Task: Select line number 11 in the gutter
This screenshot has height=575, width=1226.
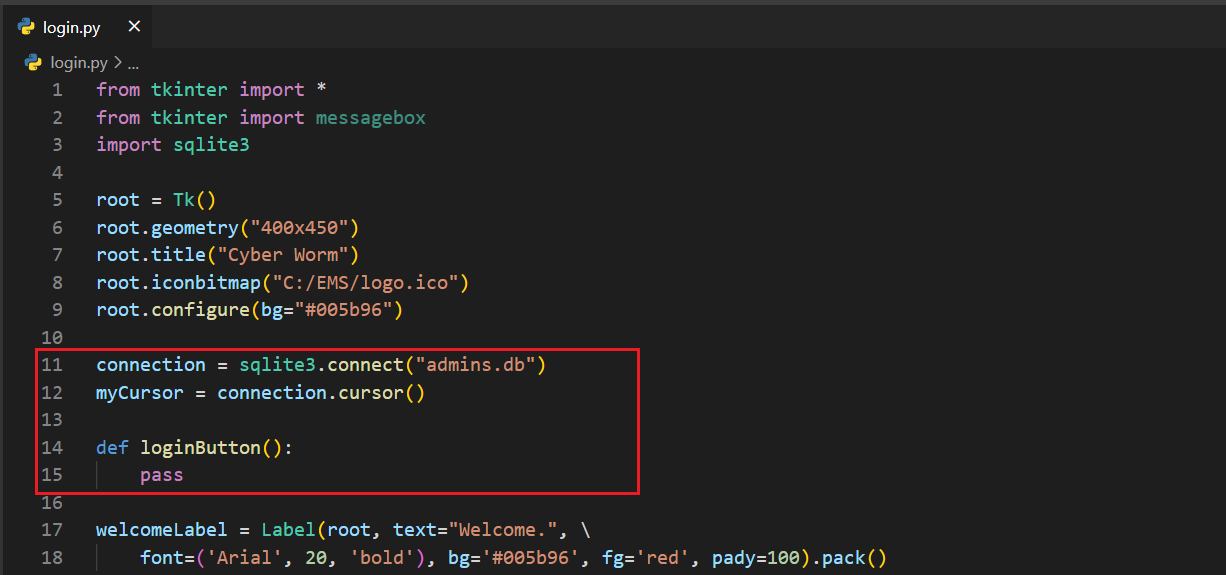Action: [x=51, y=365]
